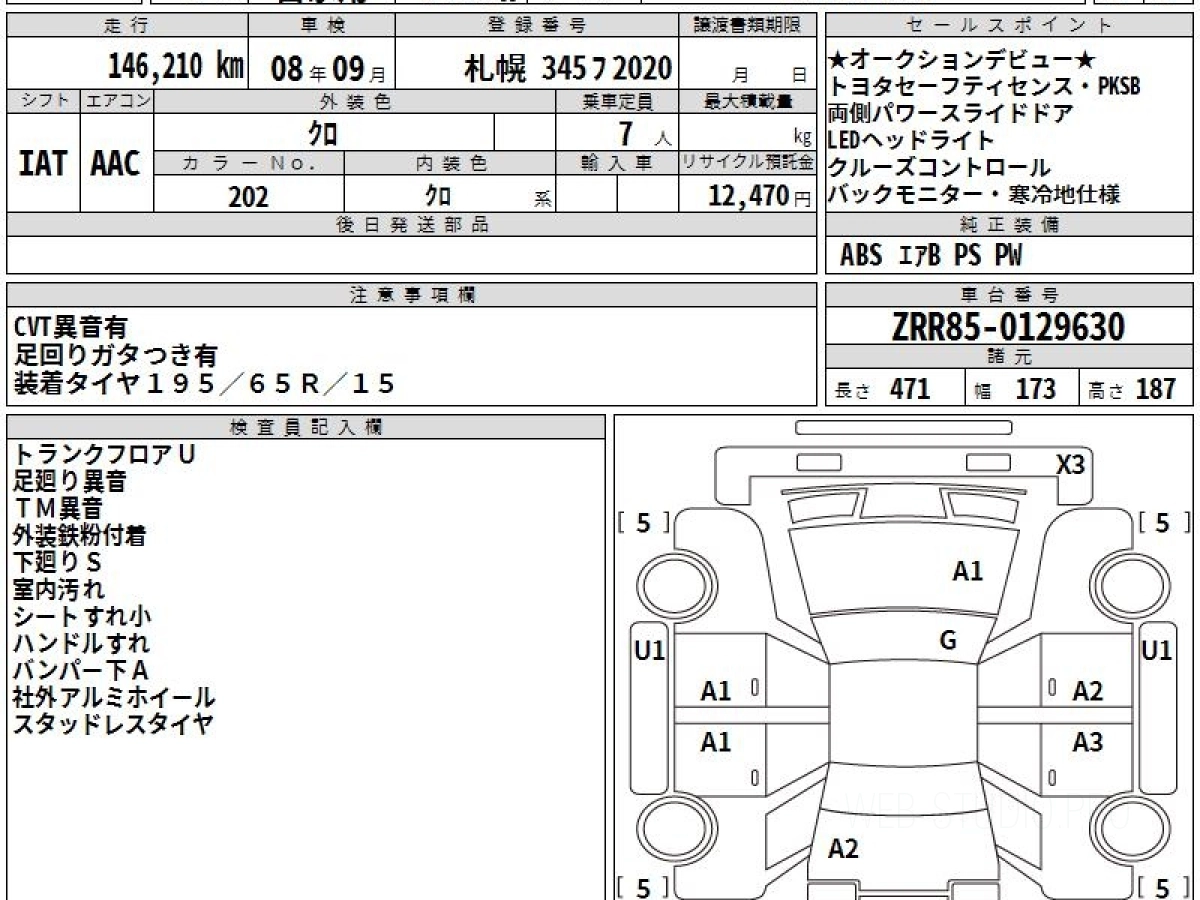The width and height of the screenshot is (1200, 900).
Task: Select the A3 mark on the right rear door
Action: coord(1087,742)
